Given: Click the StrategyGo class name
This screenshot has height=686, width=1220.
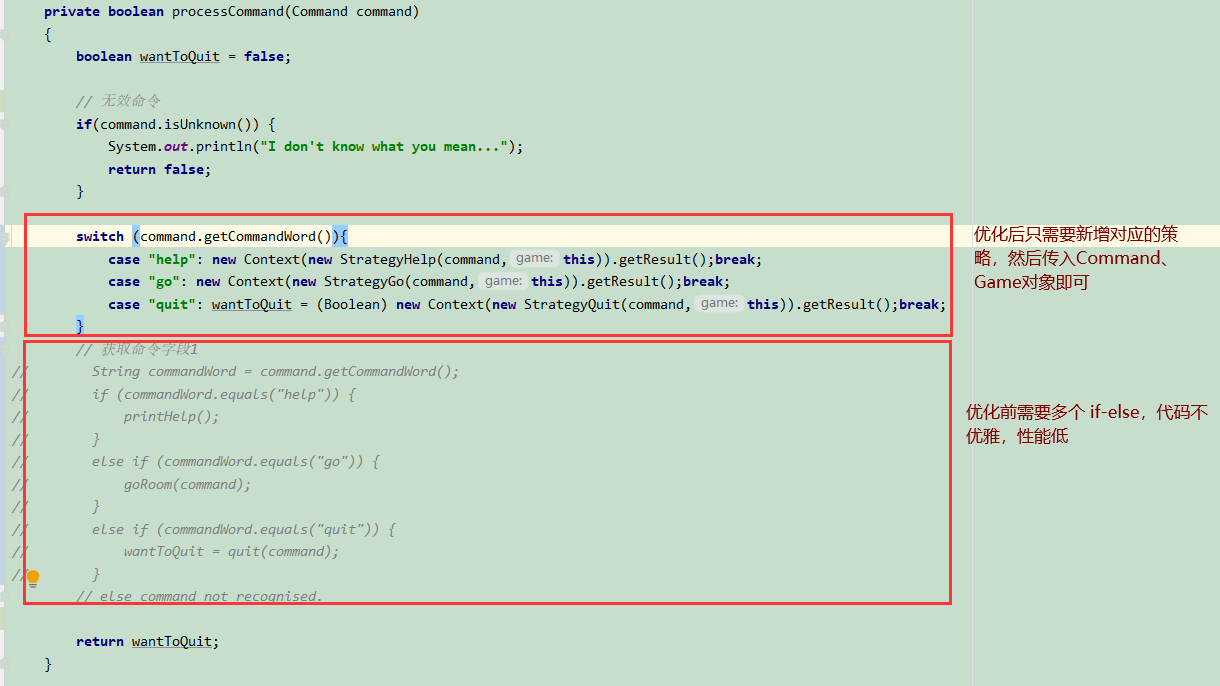Looking at the screenshot, I should coord(364,282).
